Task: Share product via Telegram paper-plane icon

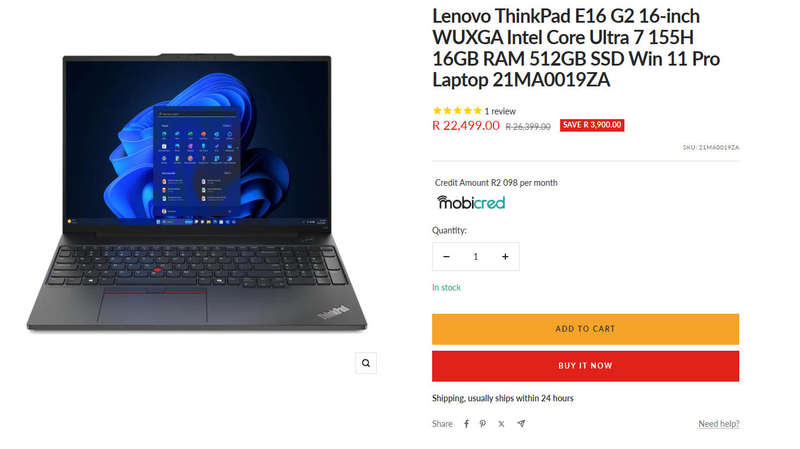Action: pos(521,423)
